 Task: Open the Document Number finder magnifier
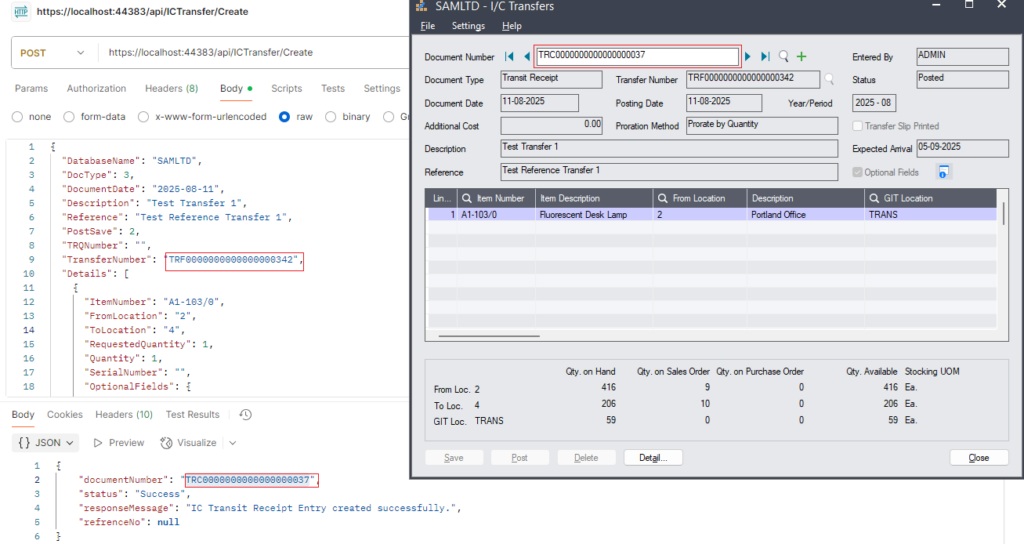click(x=784, y=57)
